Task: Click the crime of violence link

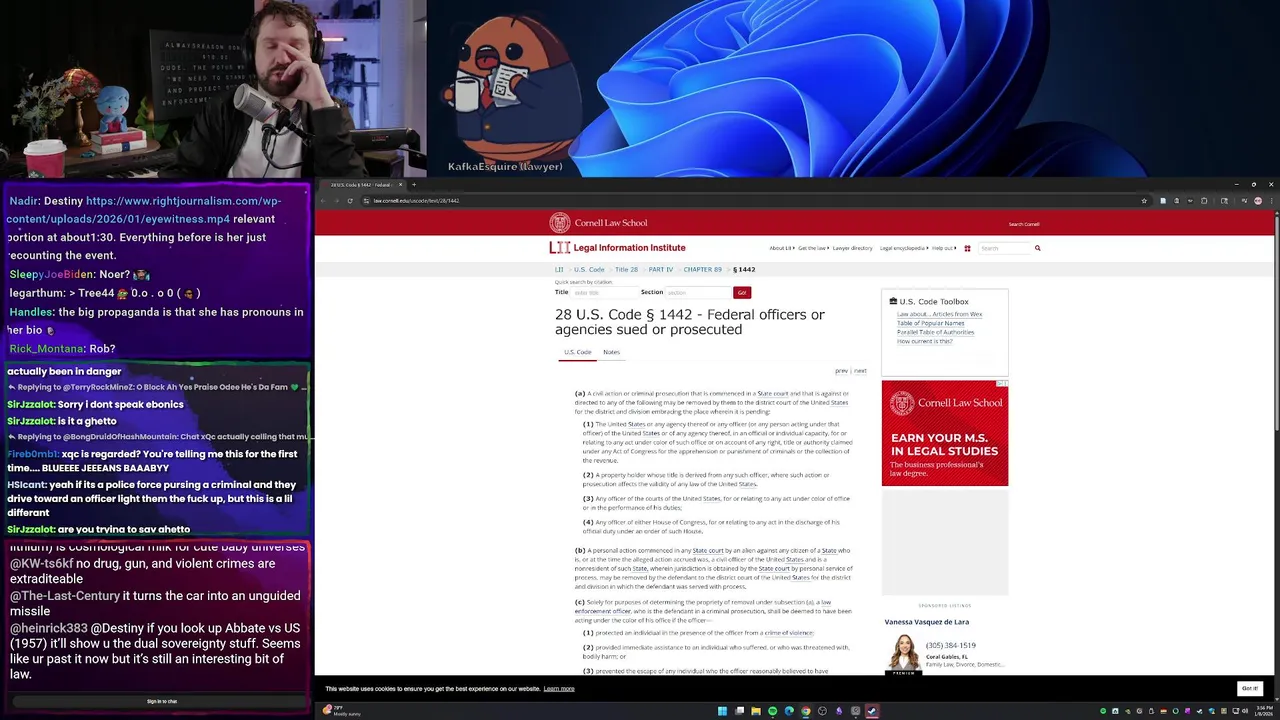Action: point(788,633)
